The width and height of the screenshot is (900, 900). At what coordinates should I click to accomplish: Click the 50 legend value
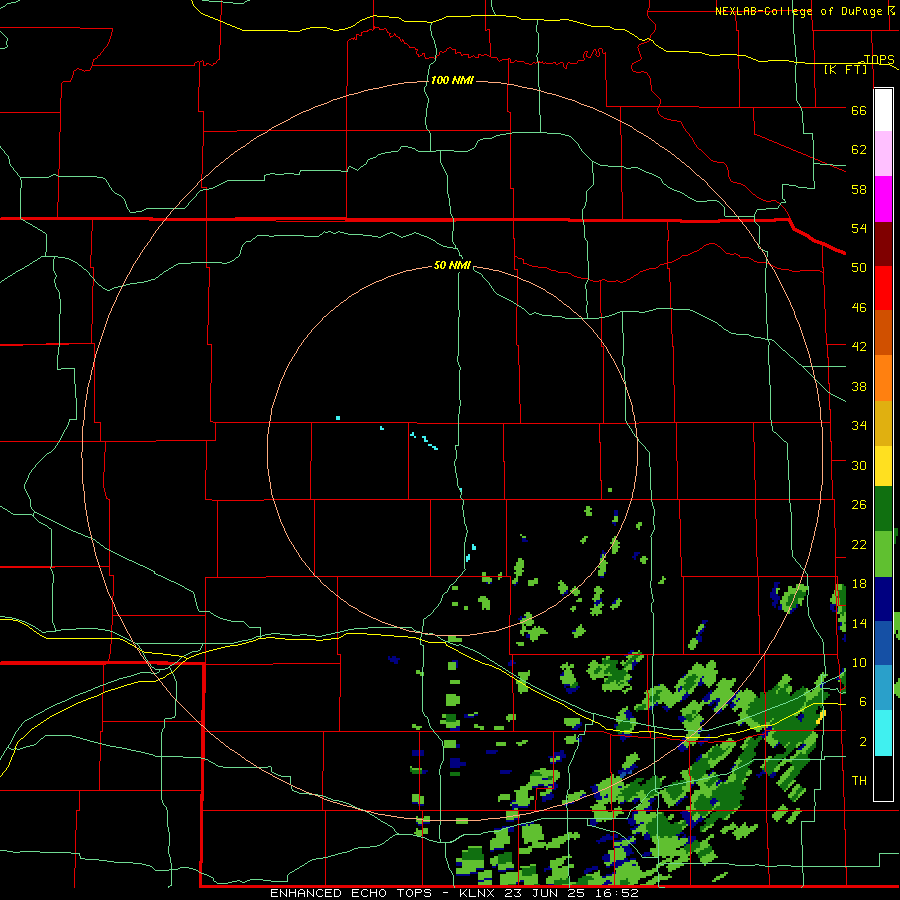[859, 267]
